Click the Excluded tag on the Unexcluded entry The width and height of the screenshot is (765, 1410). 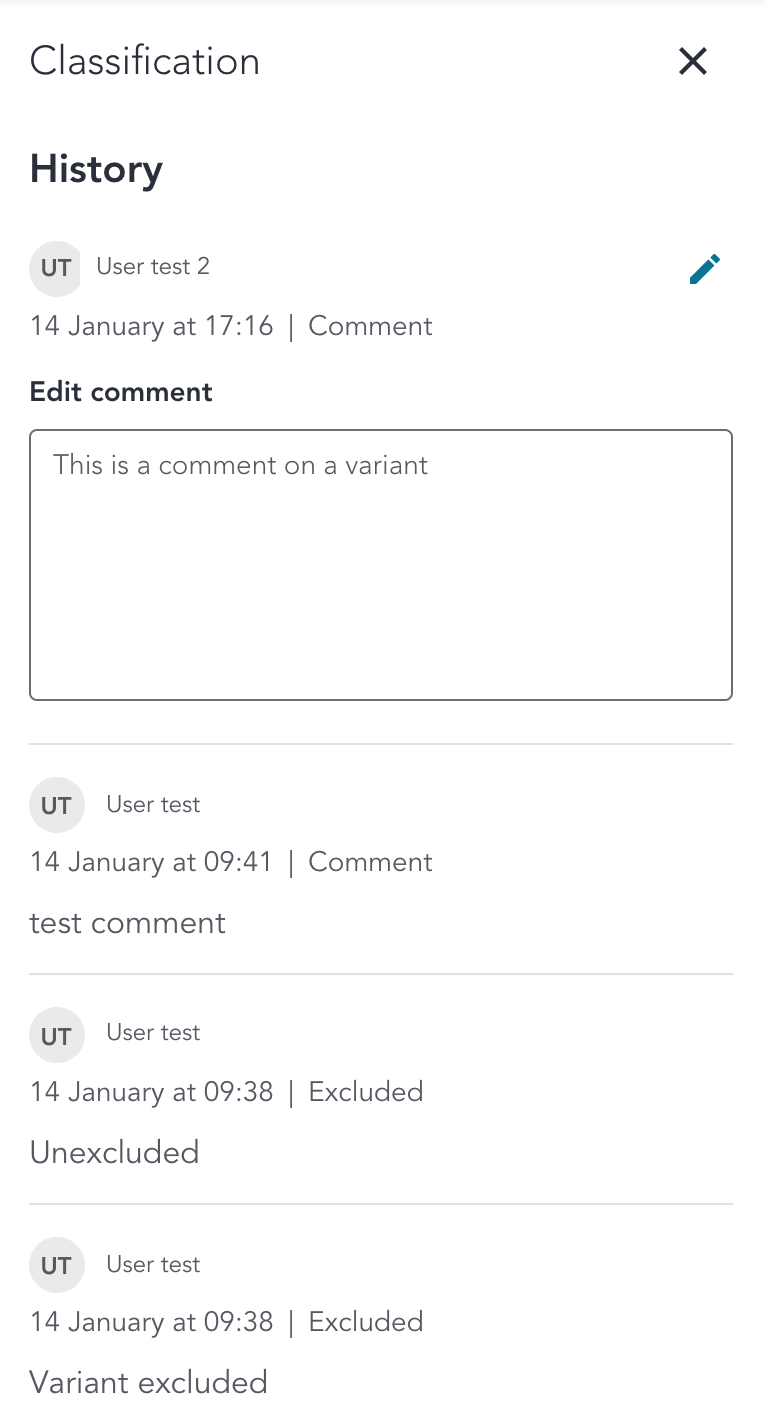coord(366,1092)
